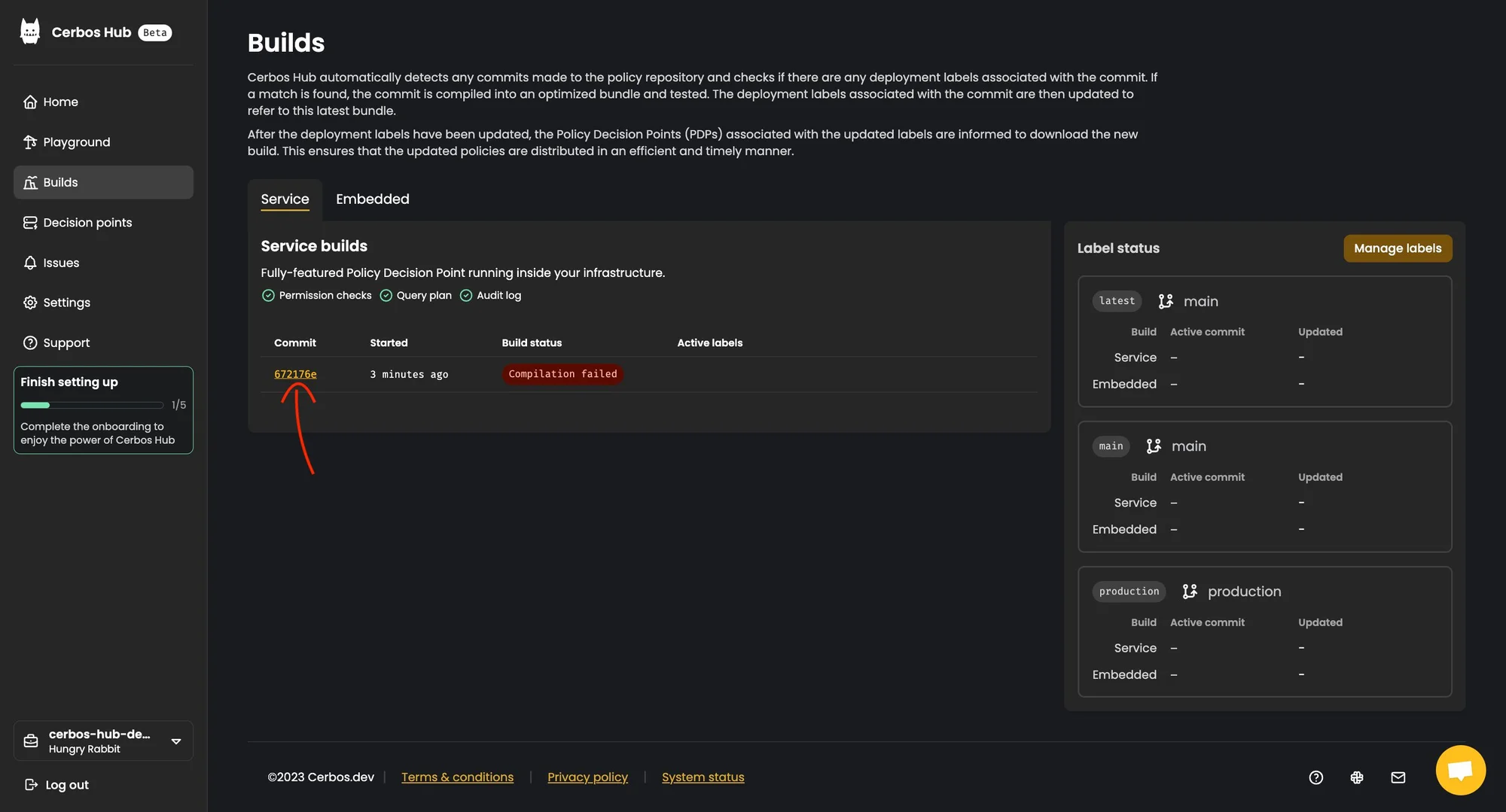Open Decision points in the sidebar
Viewport: 1506px width, 812px height.
click(87, 223)
